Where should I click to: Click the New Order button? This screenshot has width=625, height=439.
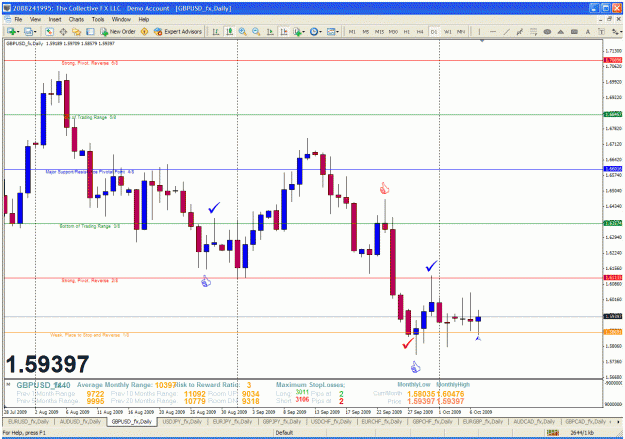click(x=118, y=31)
